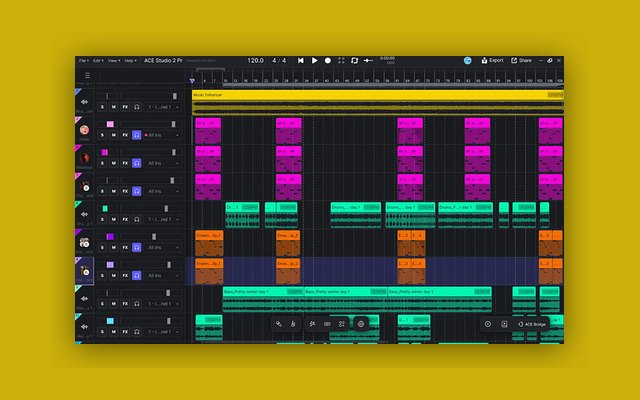Open the File menu
Screen dimensions: 640x400
[84, 60]
